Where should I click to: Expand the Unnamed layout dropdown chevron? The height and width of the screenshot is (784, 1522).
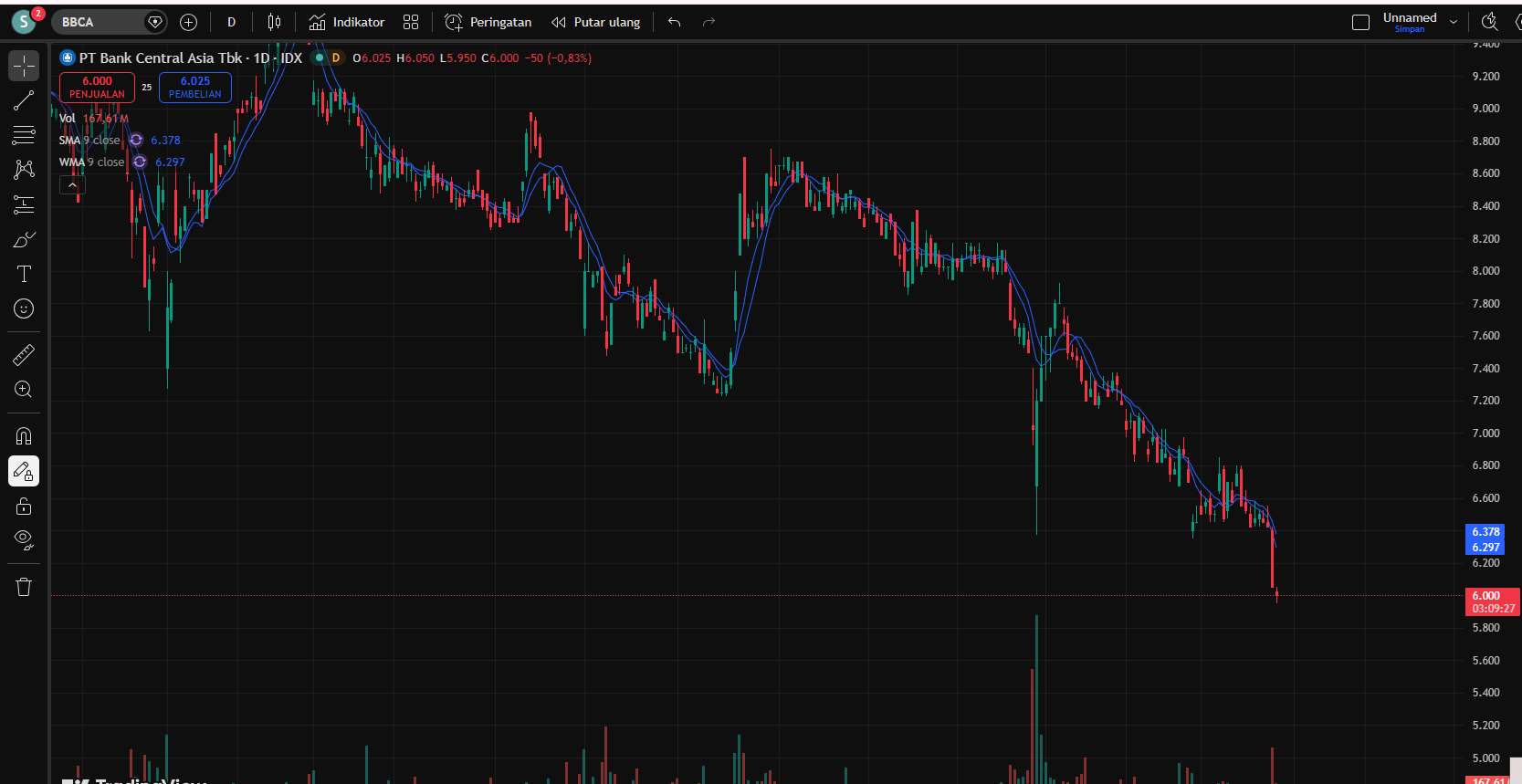click(x=1454, y=22)
